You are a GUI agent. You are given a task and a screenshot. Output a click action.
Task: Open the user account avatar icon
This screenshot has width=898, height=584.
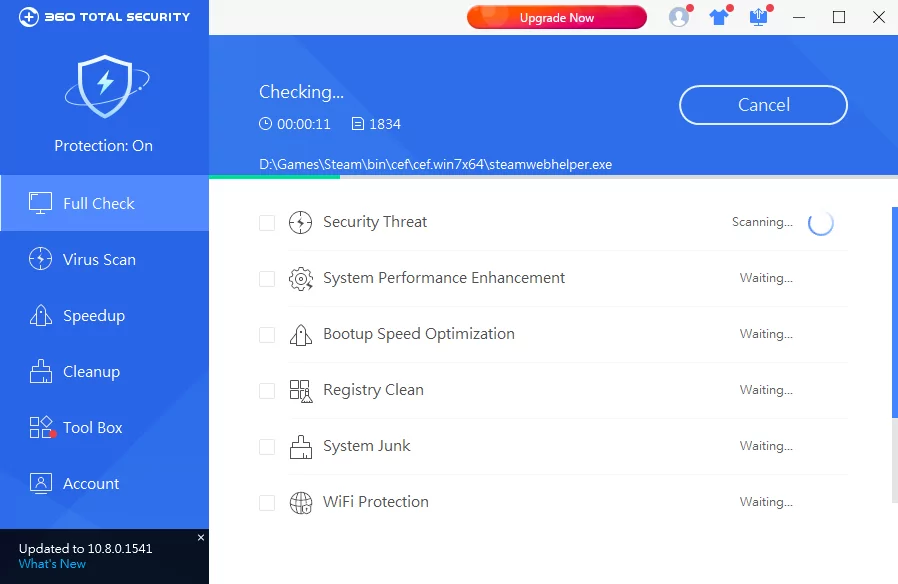[x=679, y=17]
